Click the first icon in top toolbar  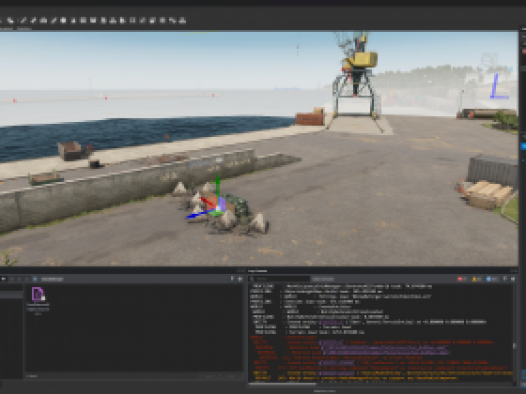click(x=11, y=20)
